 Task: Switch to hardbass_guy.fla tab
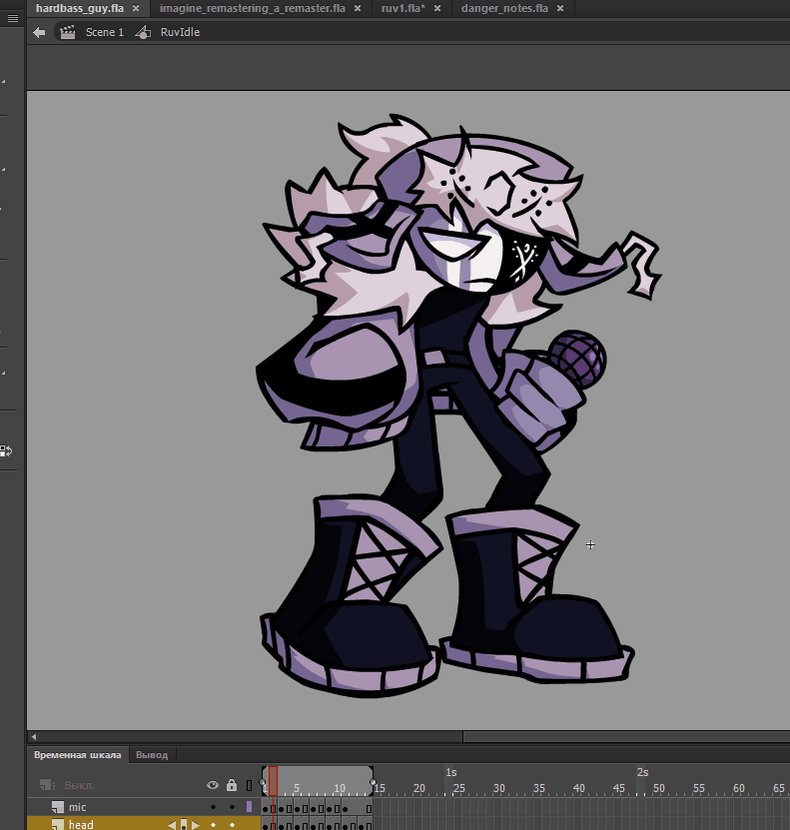click(x=80, y=8)
